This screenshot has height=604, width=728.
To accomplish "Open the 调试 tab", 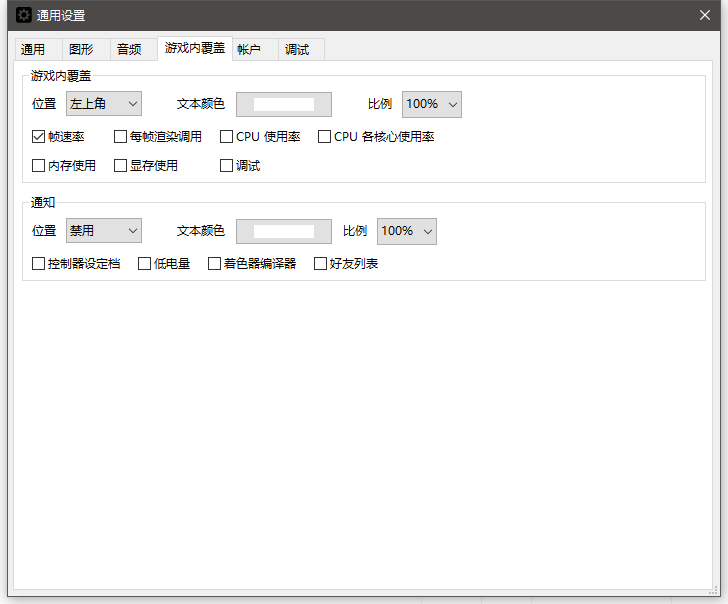I will coord(297,50).
